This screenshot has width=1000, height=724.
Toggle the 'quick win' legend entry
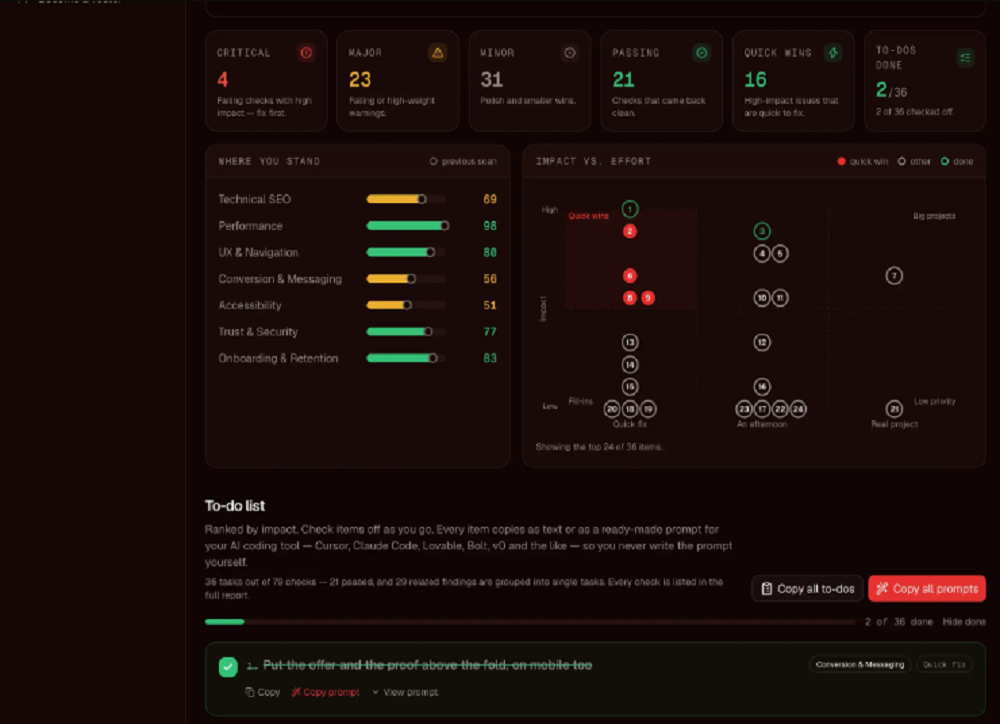tap(862, 161)
